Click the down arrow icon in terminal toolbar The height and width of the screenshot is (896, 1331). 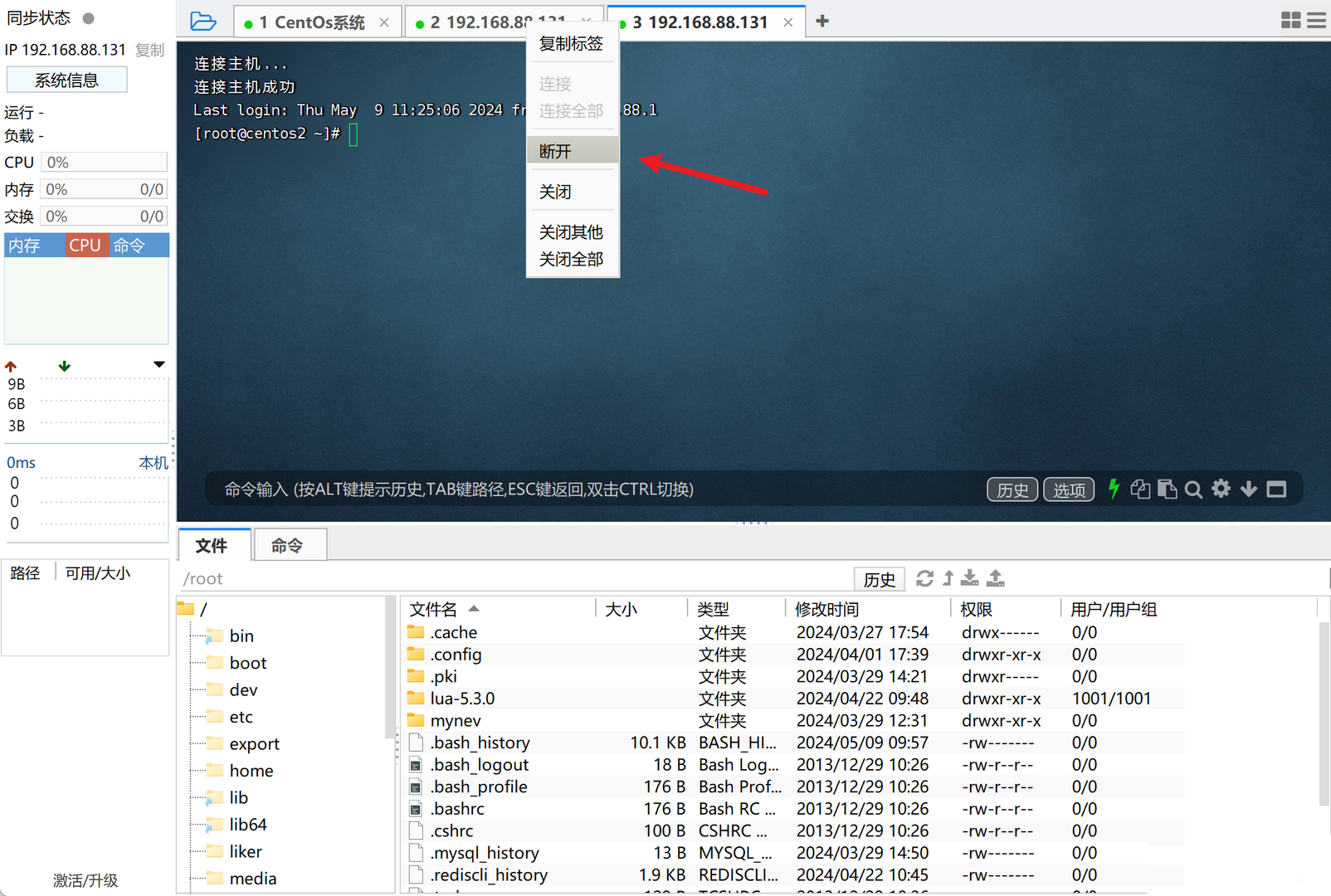click(x=1249, y=489)
